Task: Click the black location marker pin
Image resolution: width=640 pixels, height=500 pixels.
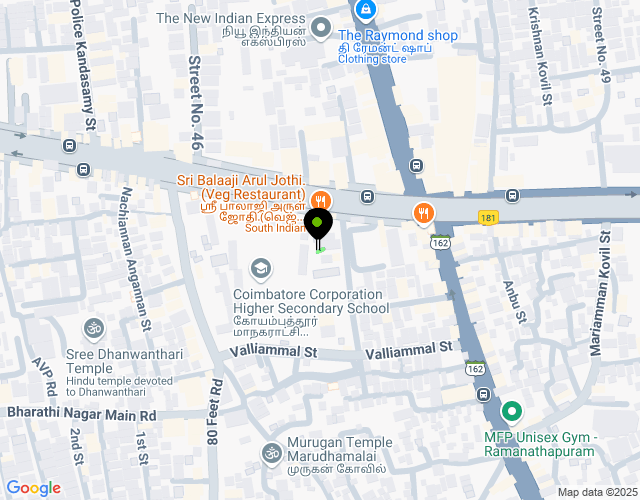Action: point(318,229)
